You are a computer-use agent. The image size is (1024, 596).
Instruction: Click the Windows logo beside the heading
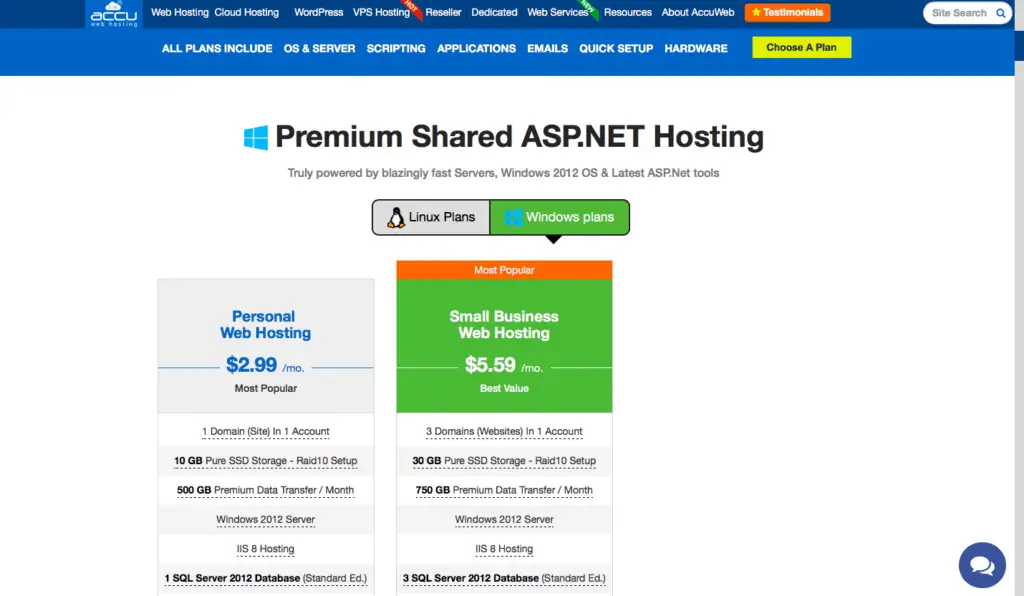click(x=255, y=138)
